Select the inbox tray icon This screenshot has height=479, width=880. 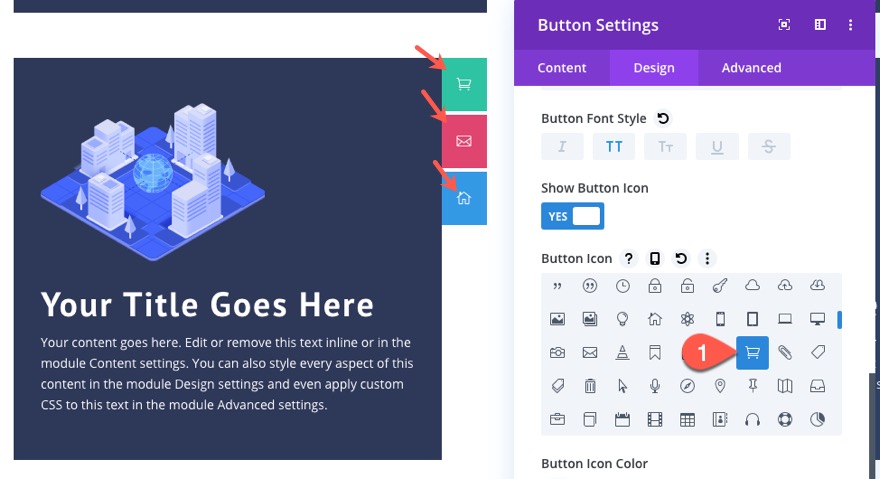(x=818, y=386)
